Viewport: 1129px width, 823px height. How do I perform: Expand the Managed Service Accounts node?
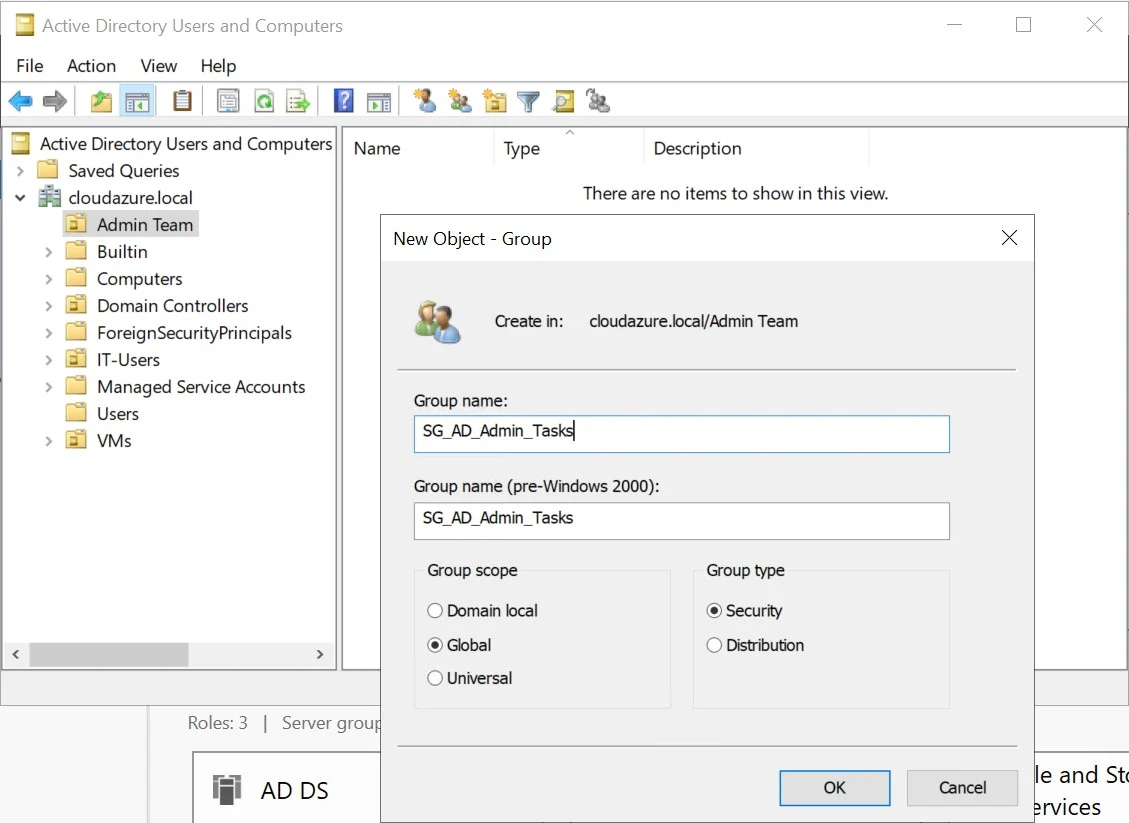[48, 387]
